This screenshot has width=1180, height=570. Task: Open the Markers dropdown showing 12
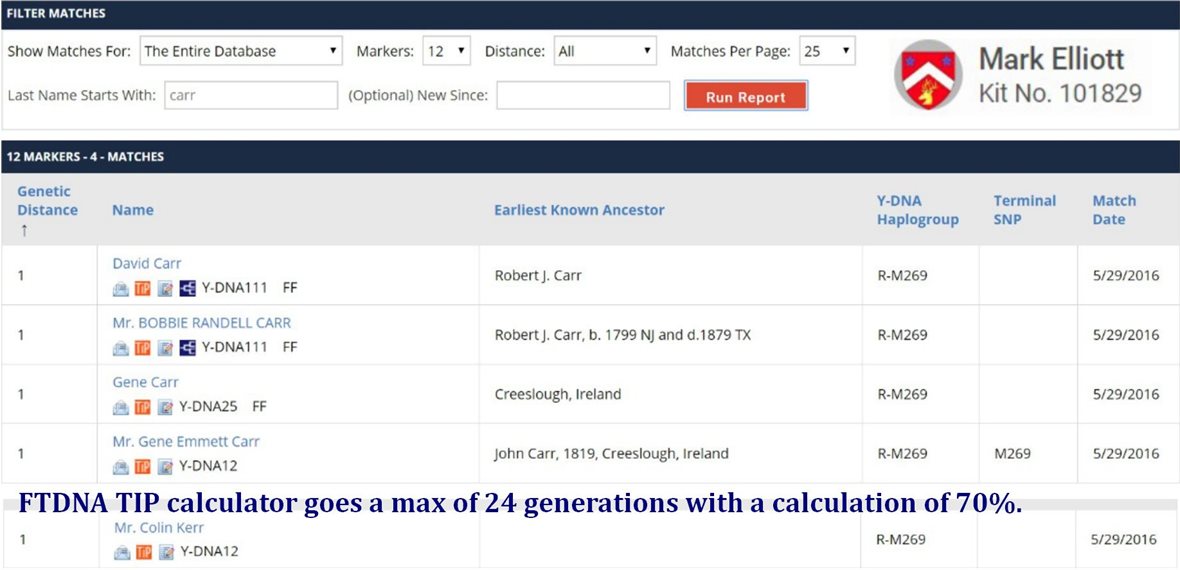(x=446, y=51)
